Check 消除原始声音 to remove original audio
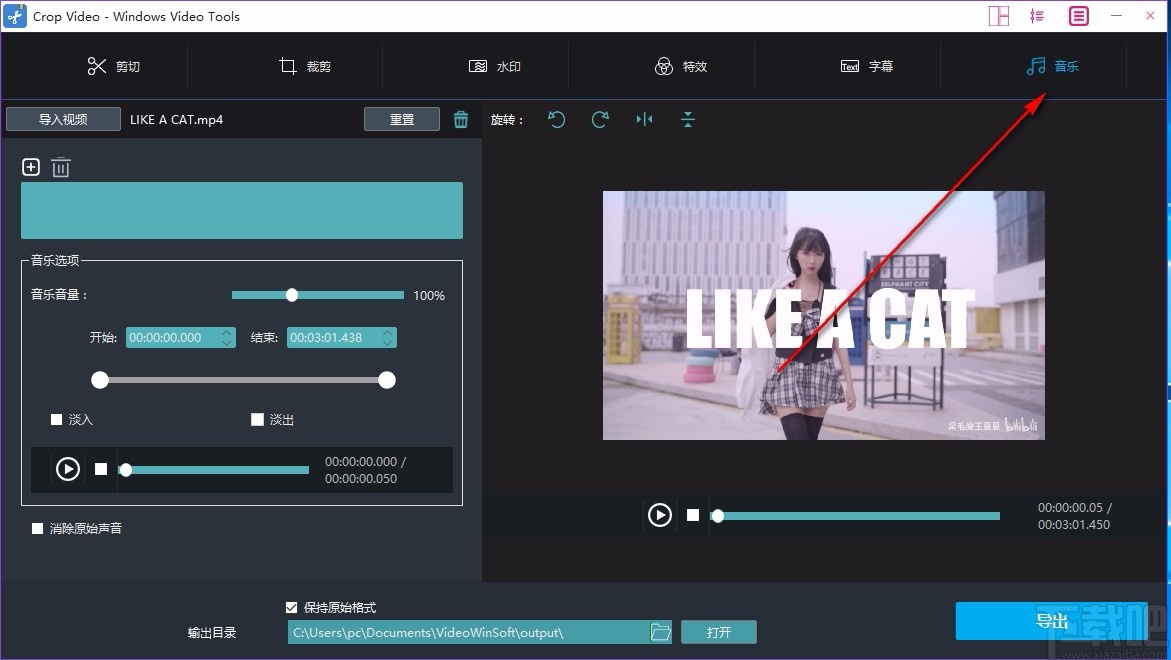 pyautogui.click(x=37, y=528)
